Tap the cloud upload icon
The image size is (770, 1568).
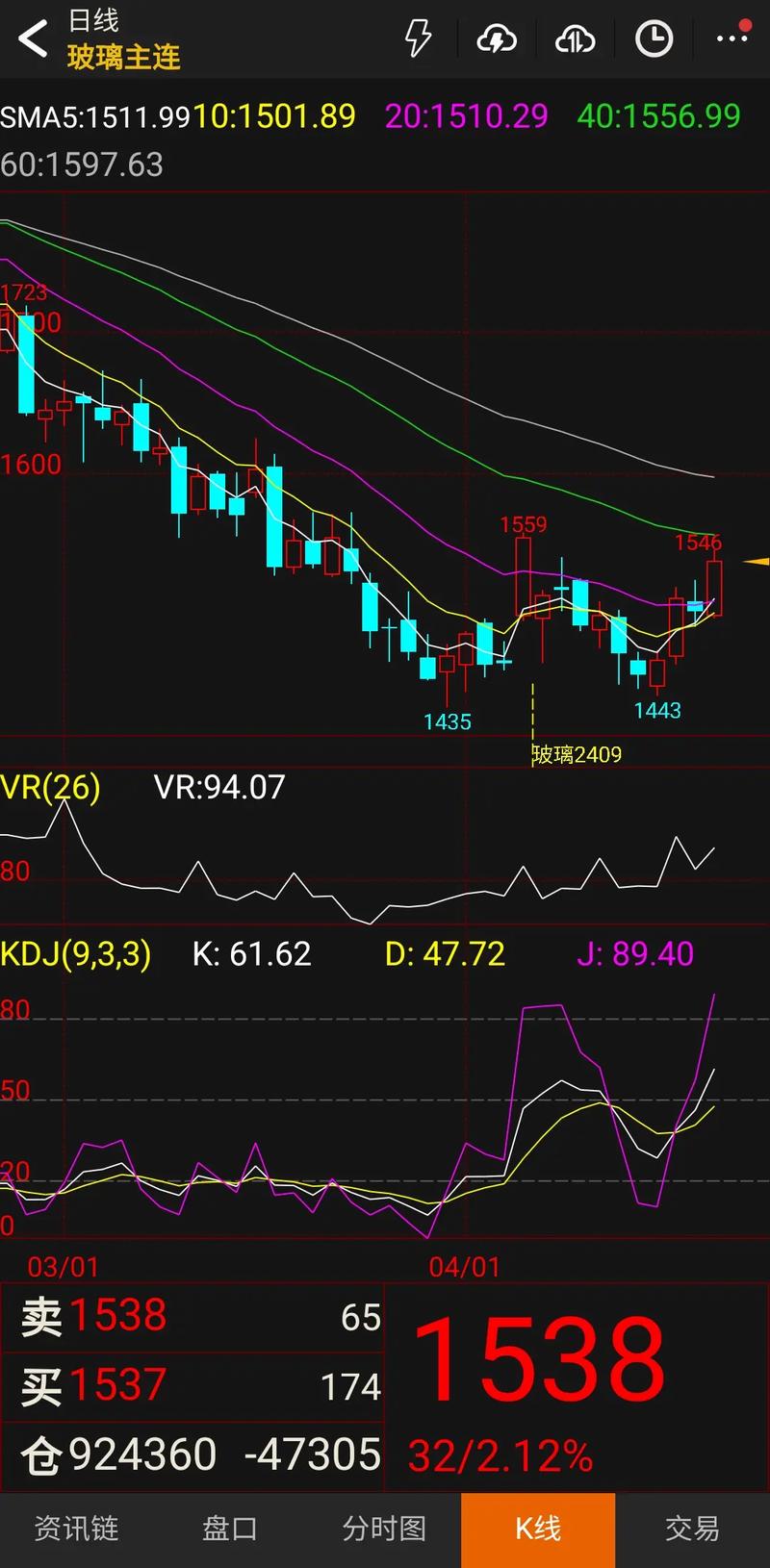tap(575, 39)
